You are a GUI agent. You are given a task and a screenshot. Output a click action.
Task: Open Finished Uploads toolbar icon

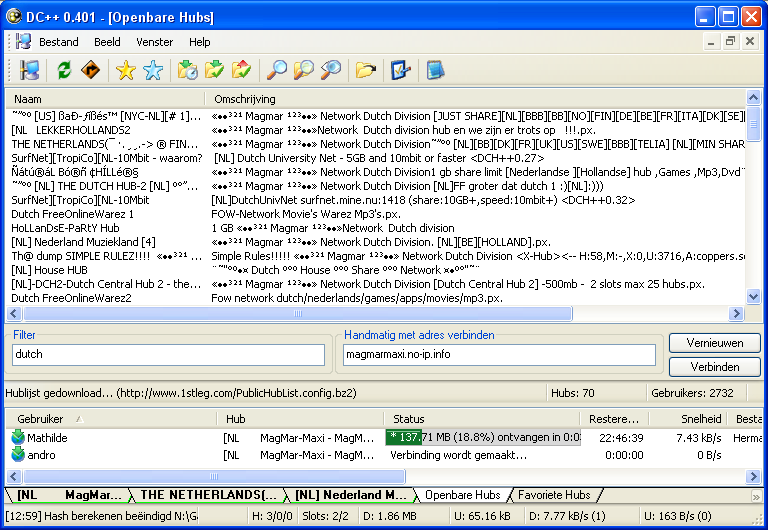pos(241,70)
